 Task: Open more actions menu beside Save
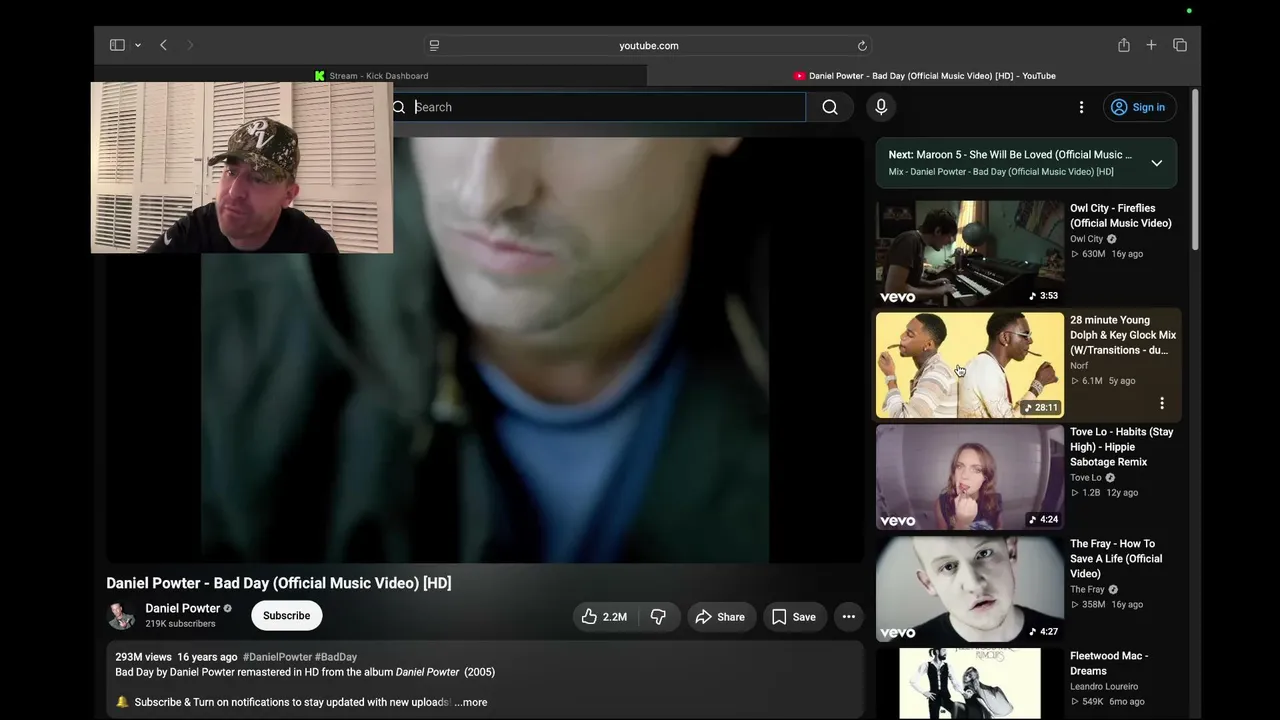(849, 617)
